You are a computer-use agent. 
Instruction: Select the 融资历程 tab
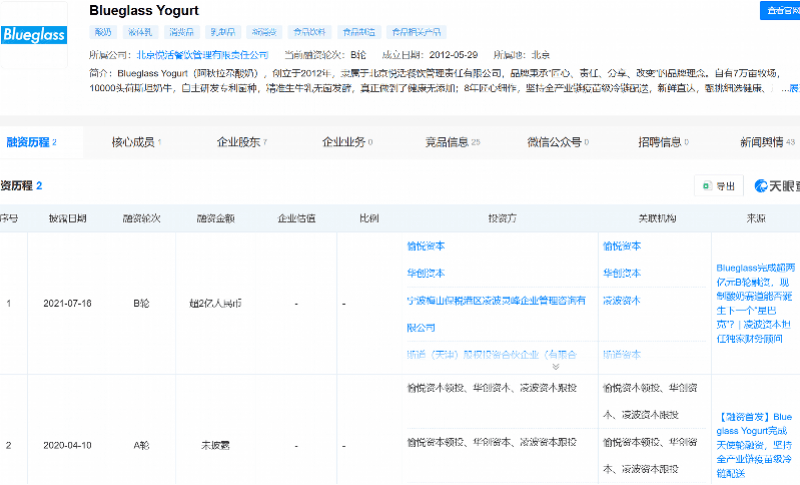(x=30, y=143)
